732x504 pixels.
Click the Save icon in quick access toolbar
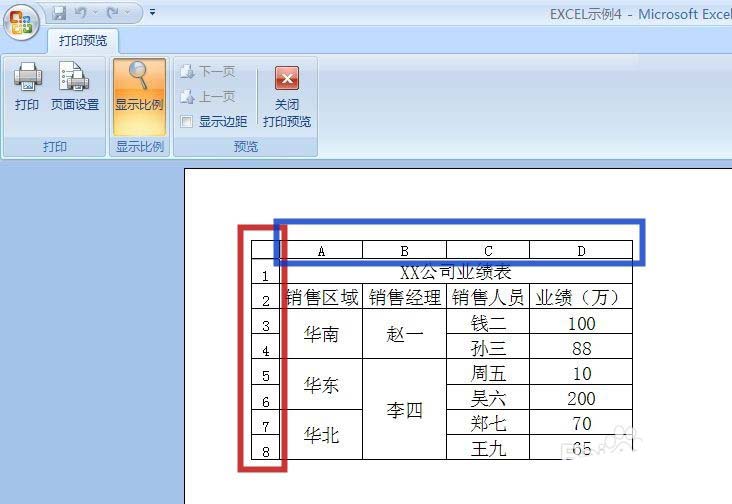click(59, 13)
